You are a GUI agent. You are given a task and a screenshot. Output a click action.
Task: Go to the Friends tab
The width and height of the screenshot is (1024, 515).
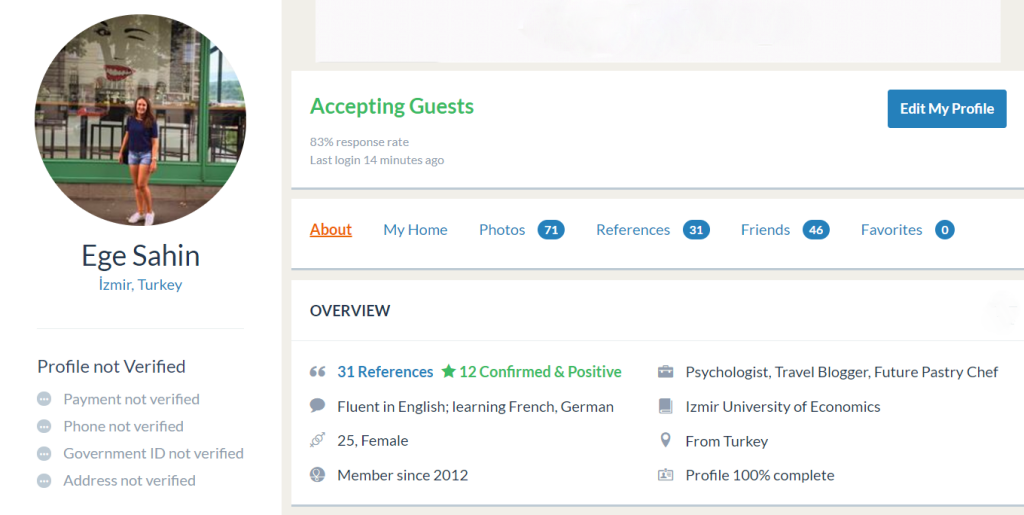pyautogui.click(x=765, y=230)
